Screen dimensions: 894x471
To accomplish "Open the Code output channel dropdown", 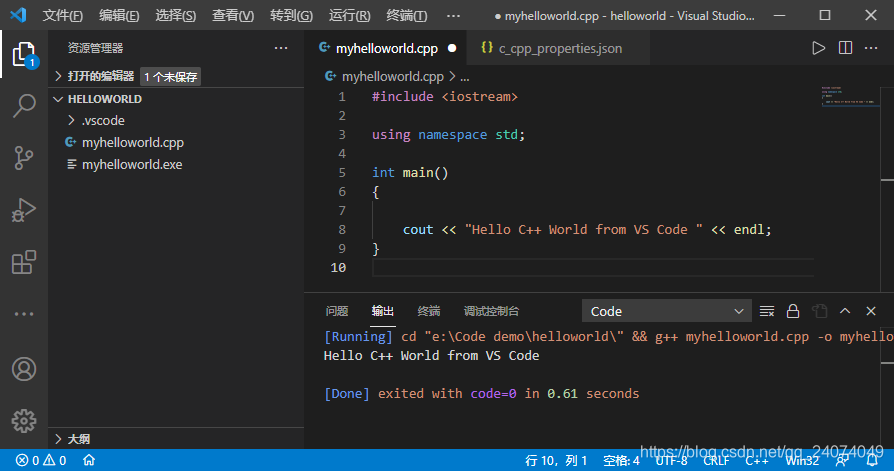I will (667, 311).
